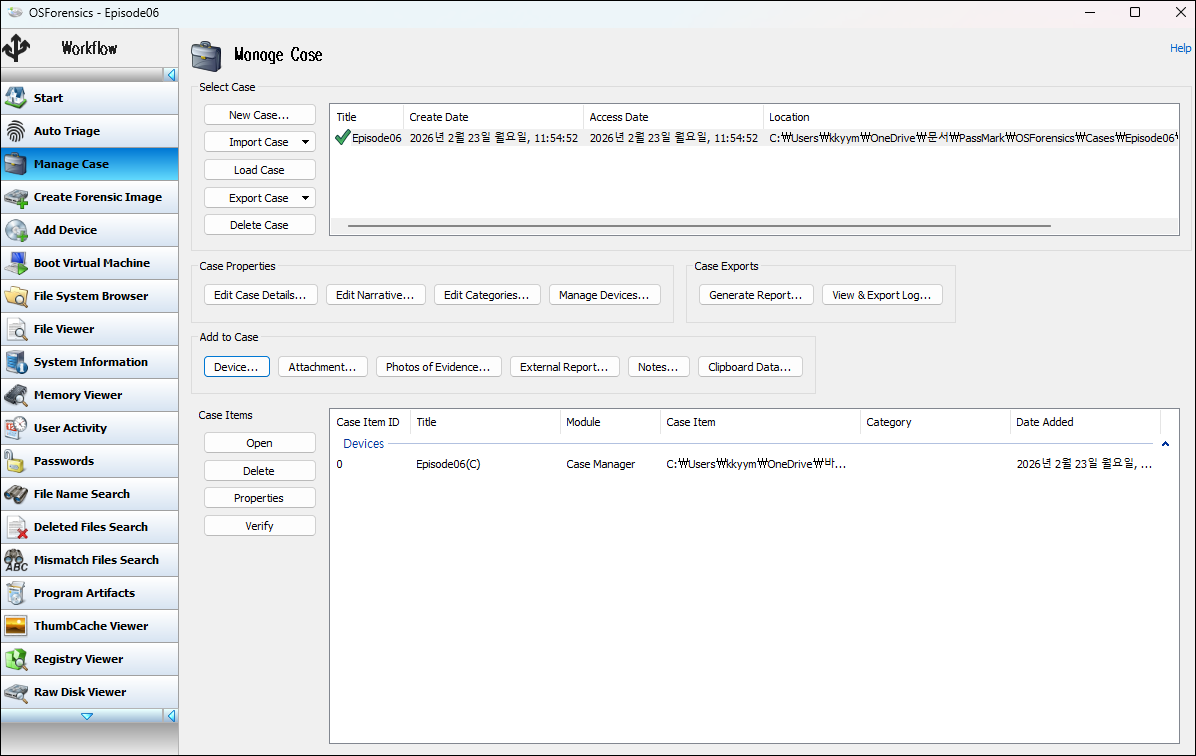Click the Manage Case header briefcase icon

coord(206,56)
